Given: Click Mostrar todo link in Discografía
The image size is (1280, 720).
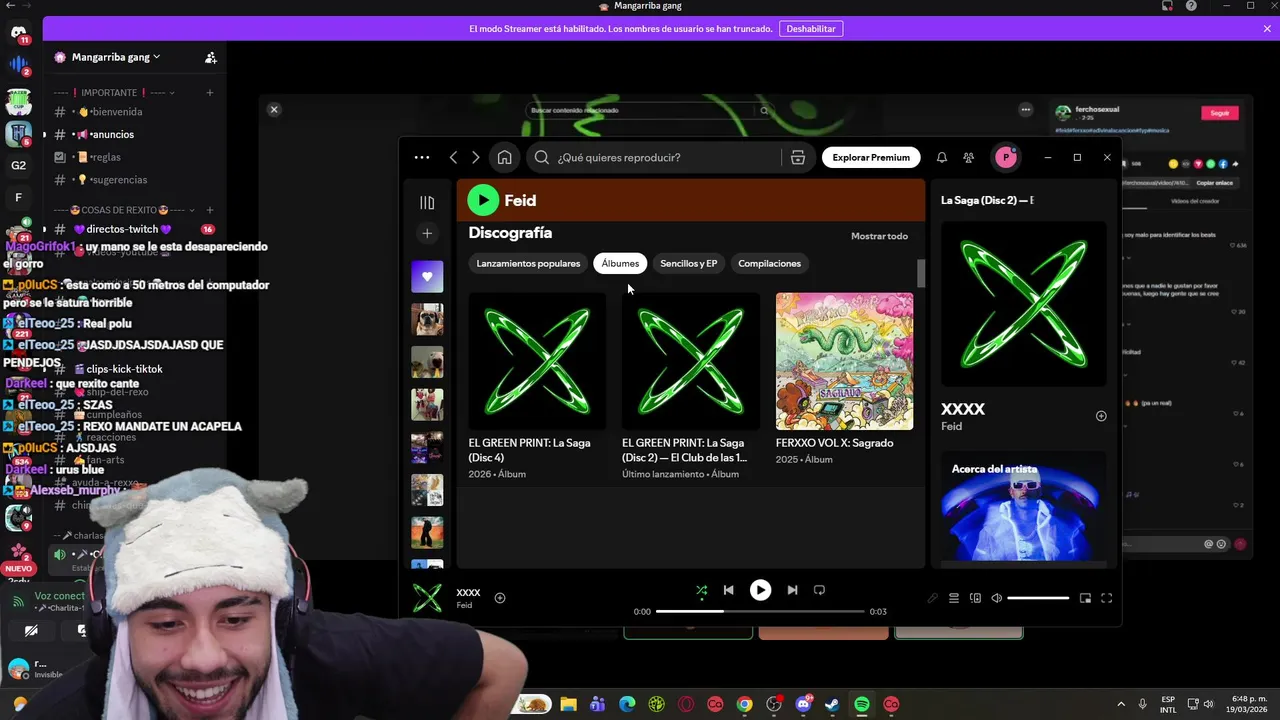Looking at the screenshot, I should [879, 236].
